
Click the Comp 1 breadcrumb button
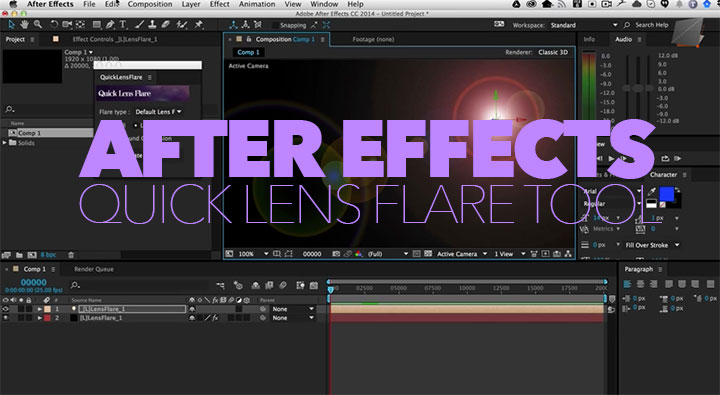[x=248, y=52]
